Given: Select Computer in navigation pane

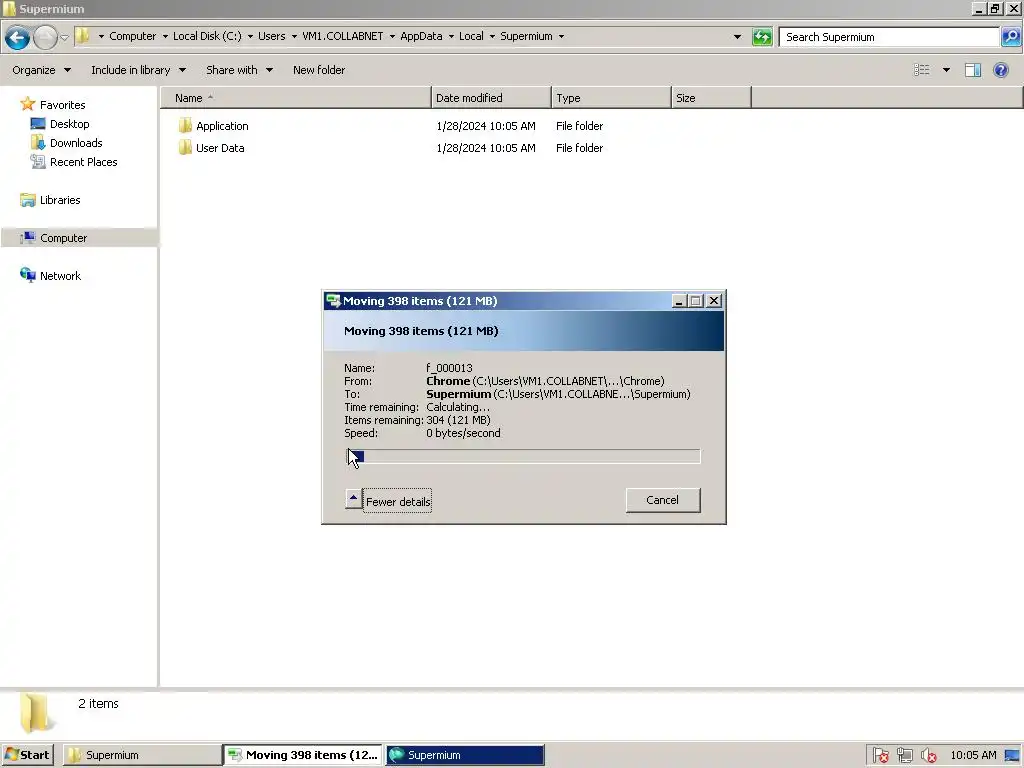Looking at the screenshot, I should (x=63, y=238).
